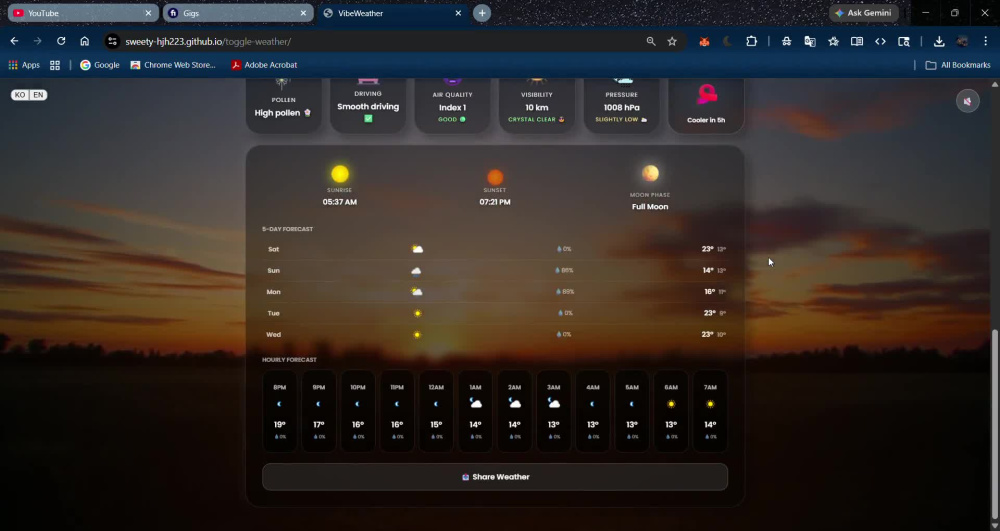
Task: View site information icon in address bar
Action: point(112,41)
